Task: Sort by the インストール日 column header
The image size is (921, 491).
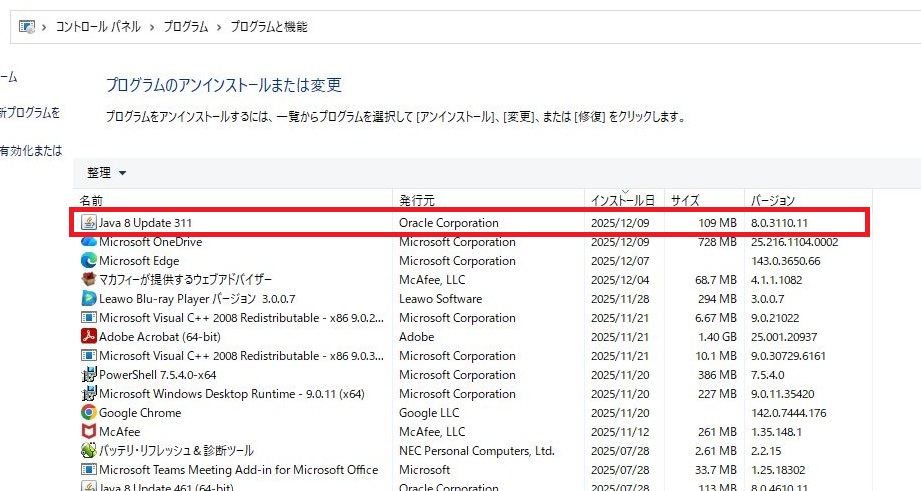Action: (x=622, y=200)
